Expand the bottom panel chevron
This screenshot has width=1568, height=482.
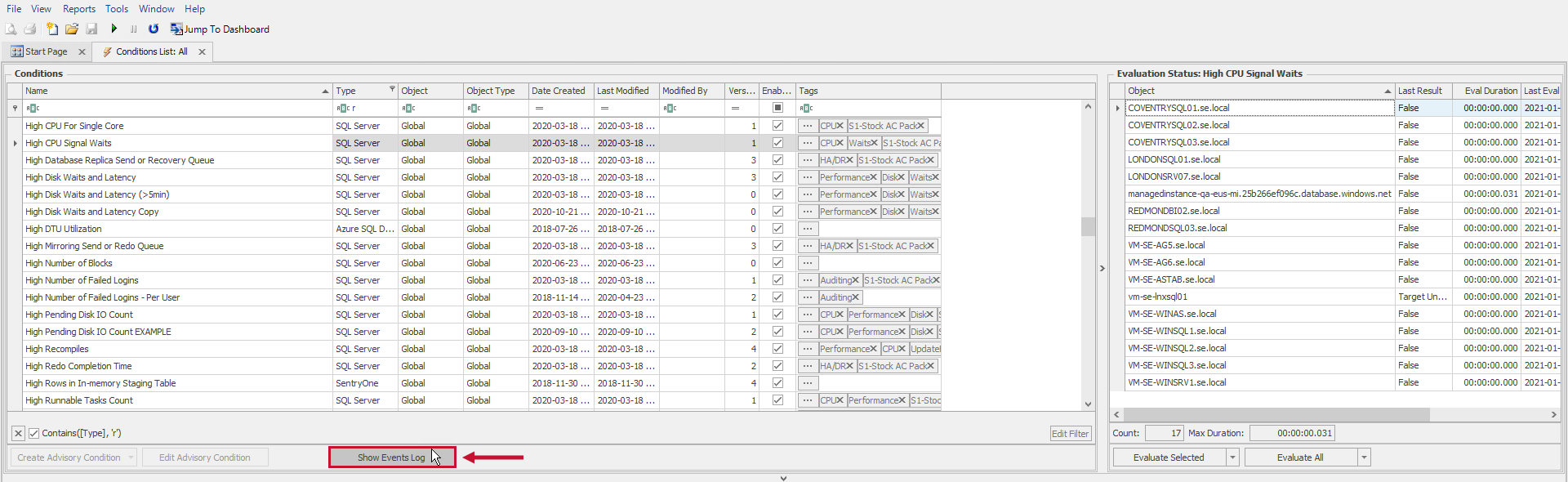coord(783,479)
